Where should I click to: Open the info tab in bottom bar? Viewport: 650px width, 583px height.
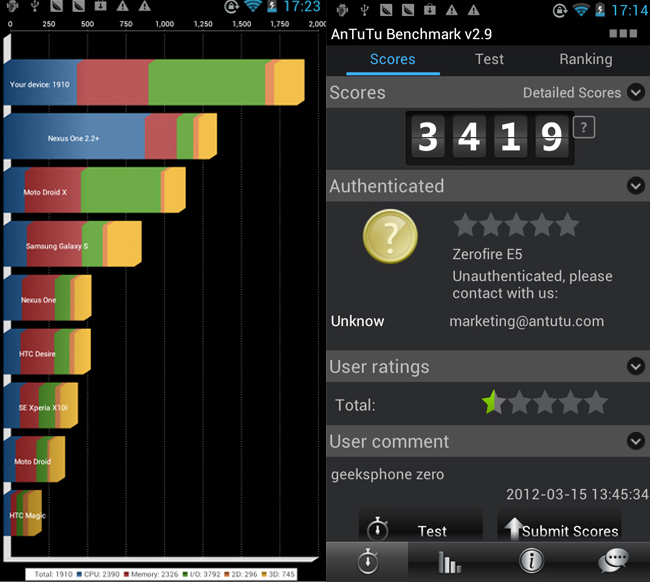pyautogui.click(x=531, y=561)
